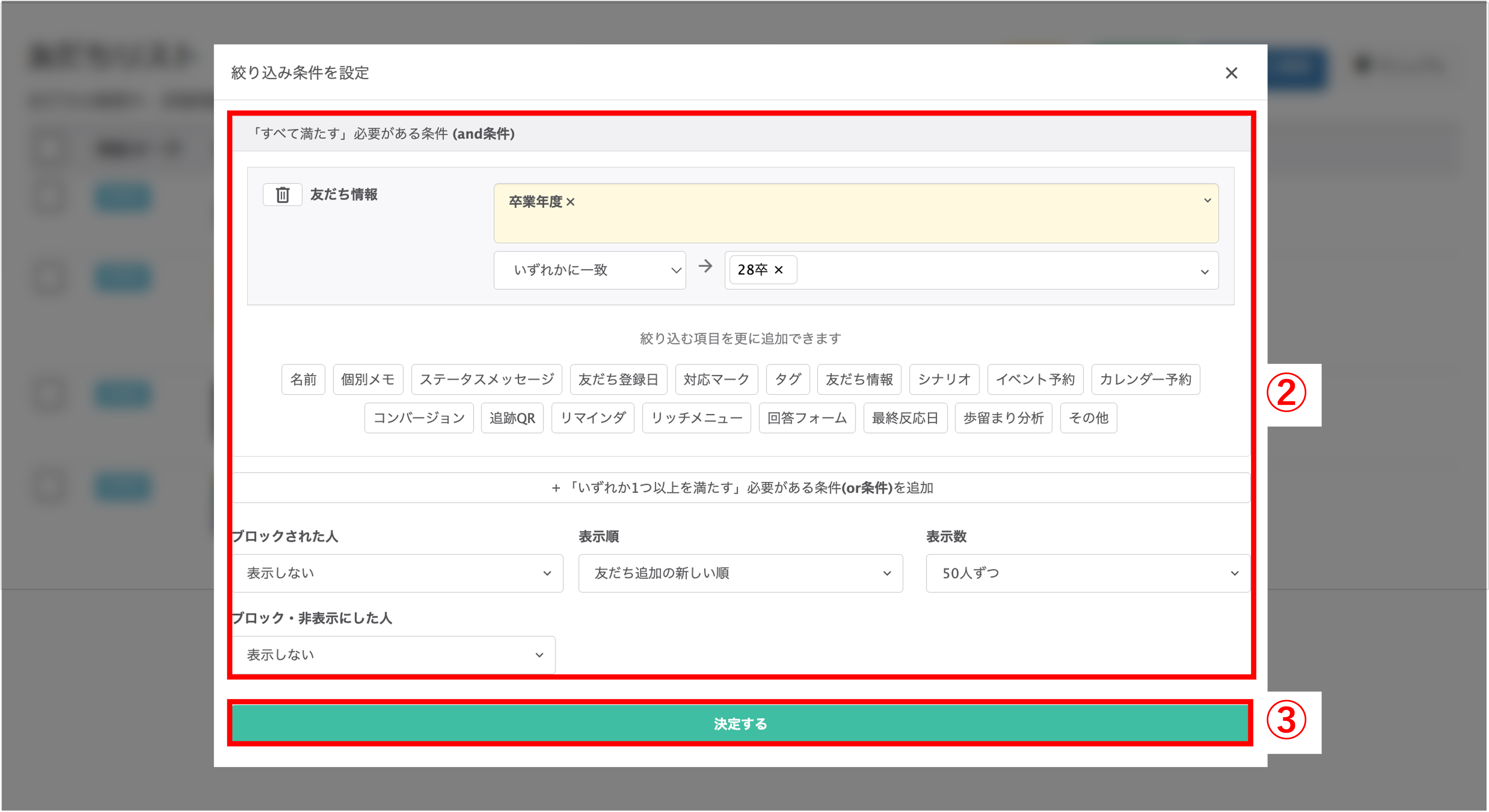
Task: Add the 名前 filter item
Action: 303,380
